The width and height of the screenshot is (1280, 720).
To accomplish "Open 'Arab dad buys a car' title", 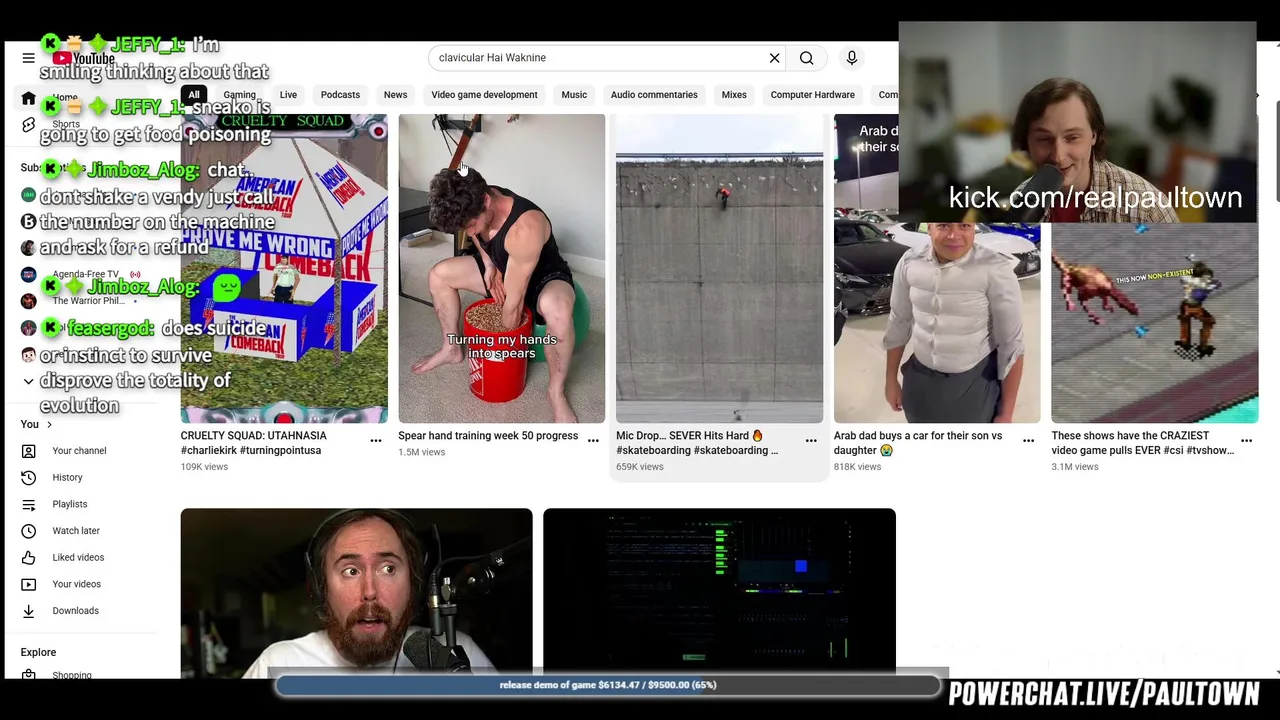I will (x=918, y=443).
